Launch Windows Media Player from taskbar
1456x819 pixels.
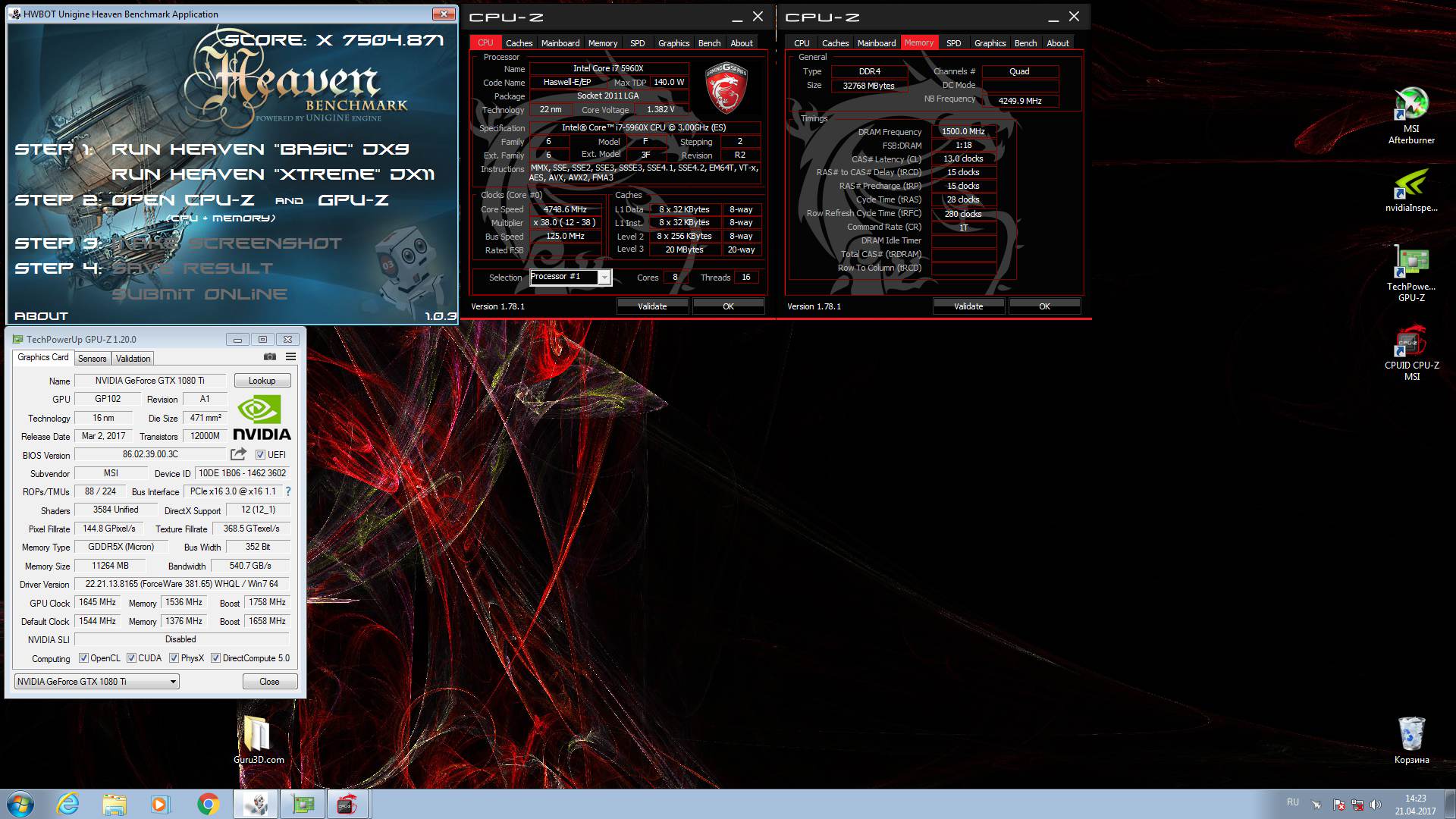click(160, 804)
